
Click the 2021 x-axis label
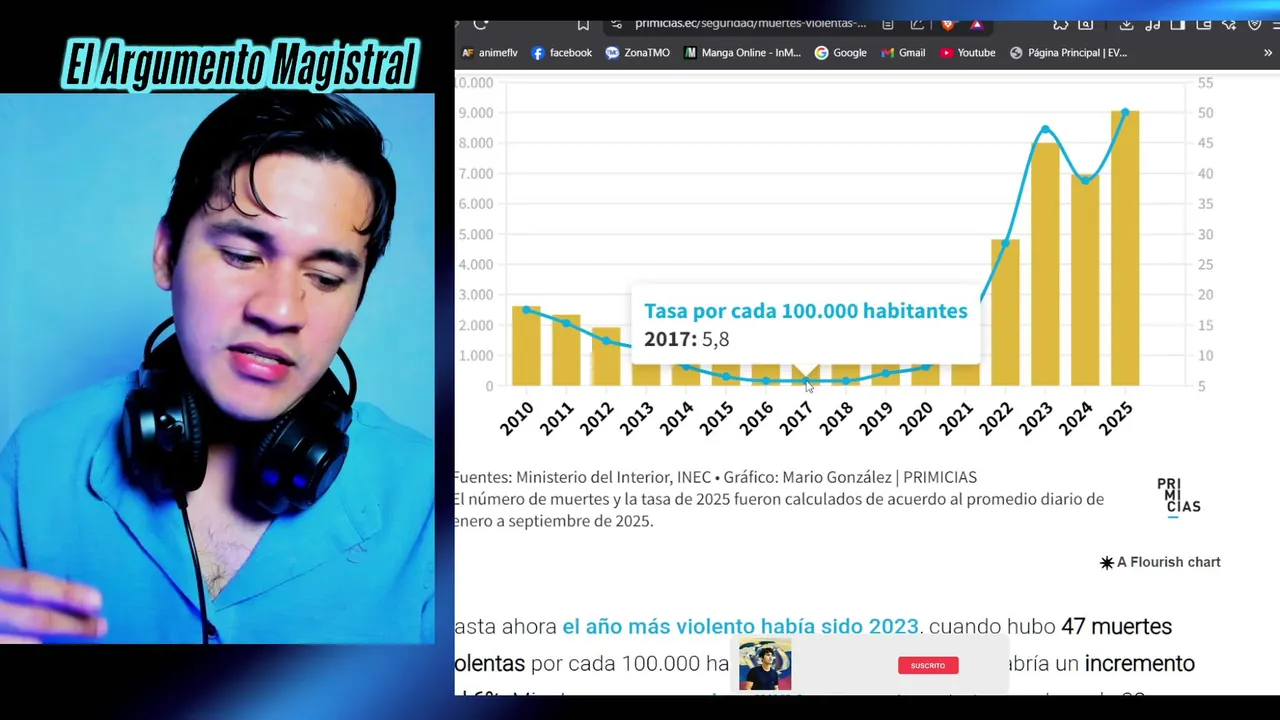(956, 418)
